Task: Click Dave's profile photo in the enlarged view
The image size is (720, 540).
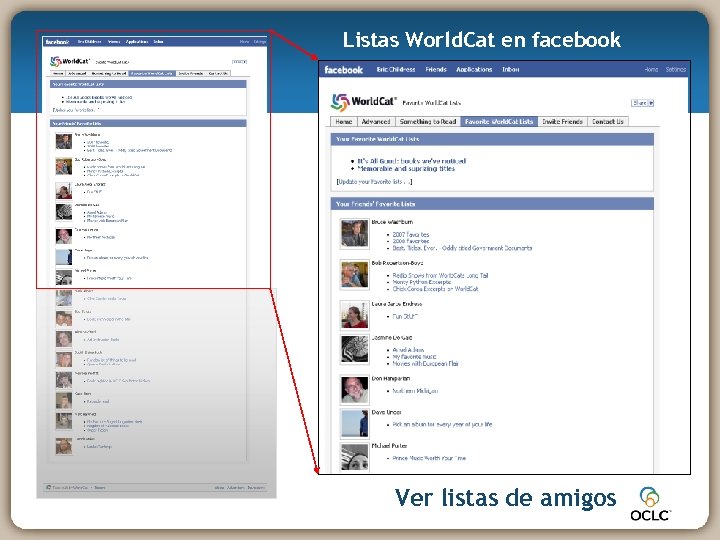Action: [354, 423]
